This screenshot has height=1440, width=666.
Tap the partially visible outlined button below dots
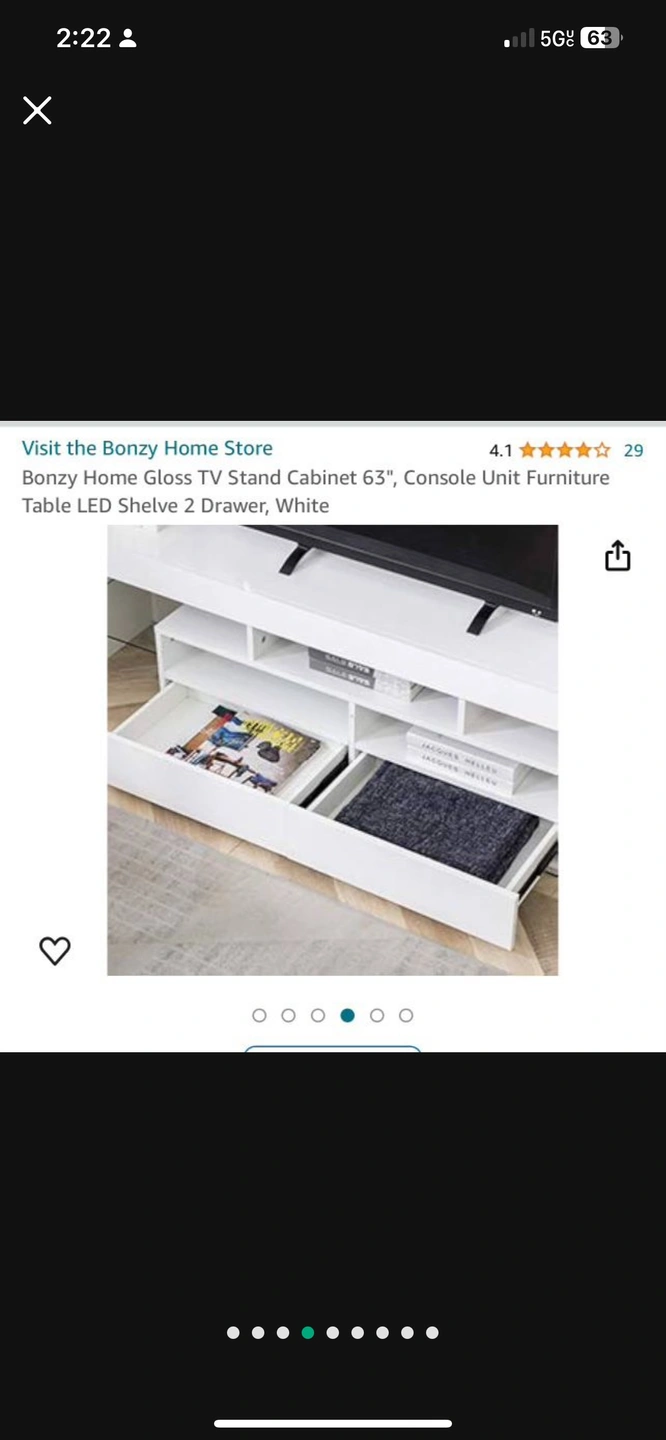tap(332, 1048)
